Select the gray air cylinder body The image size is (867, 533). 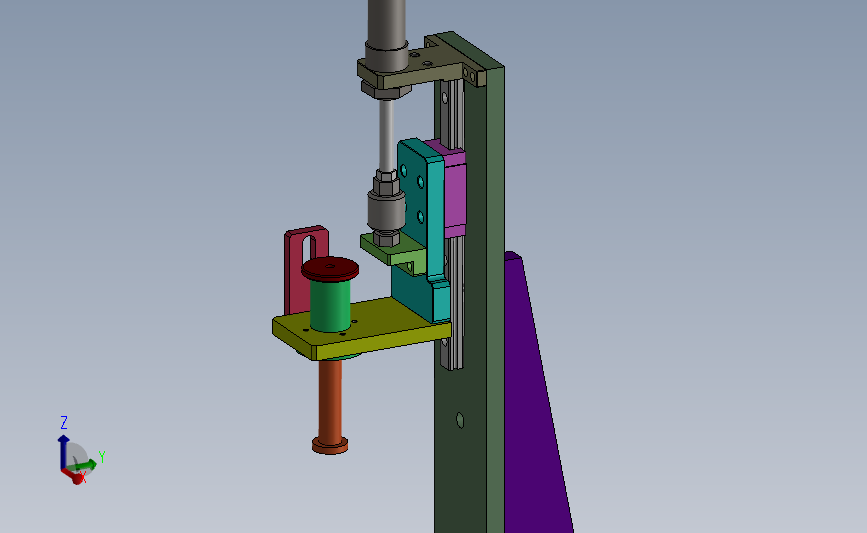387,33
